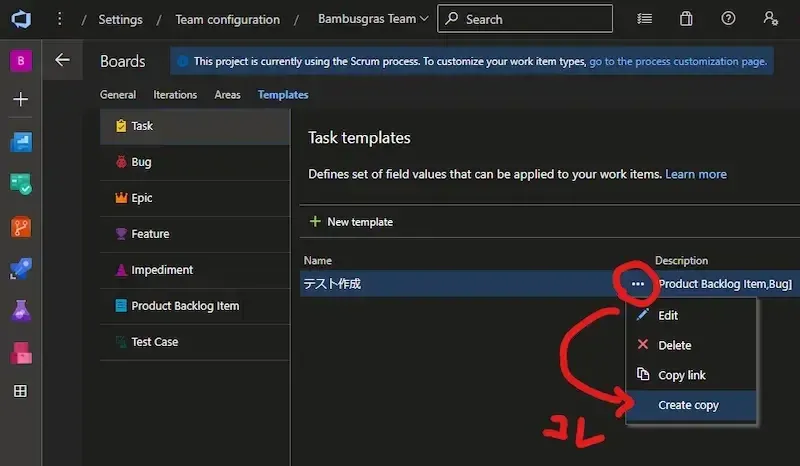Open the ellipsis menu for テスト作成 template
The image size is (800, 466).
pyautogui.click(x=638, y=284)
